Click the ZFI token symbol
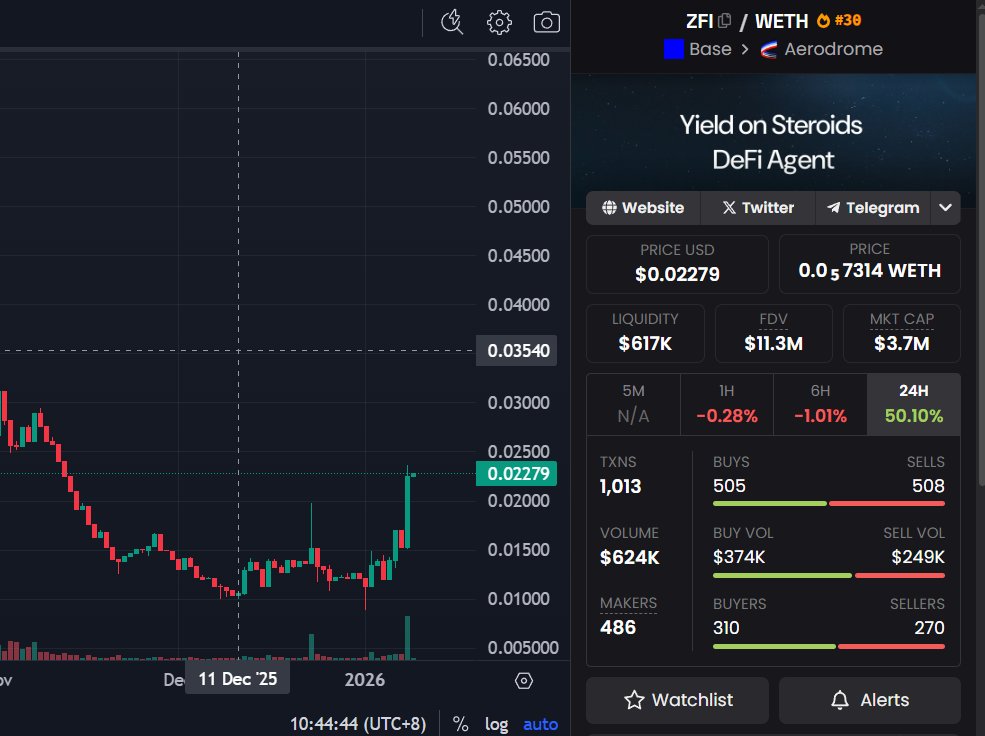985x736 pixels. click(699, 21)
